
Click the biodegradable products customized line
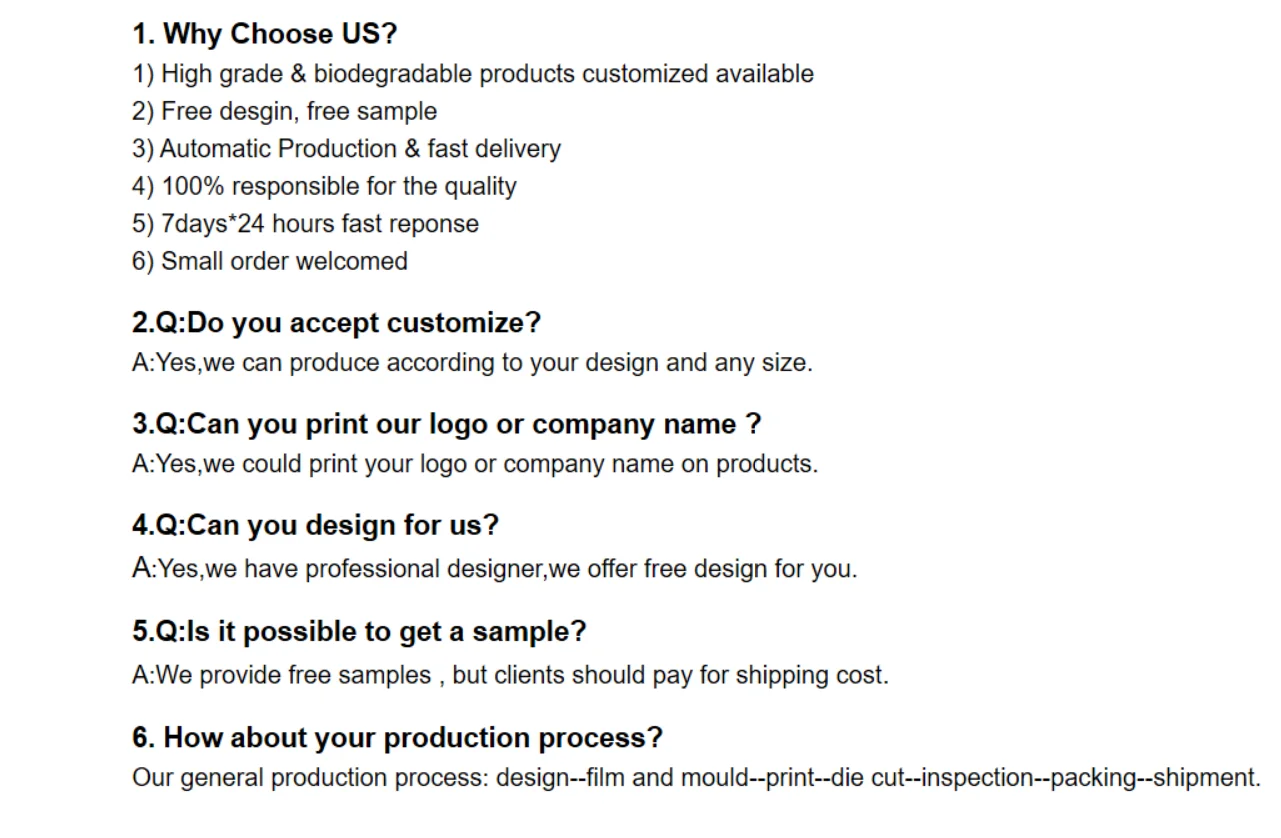[x=472, y=74]
